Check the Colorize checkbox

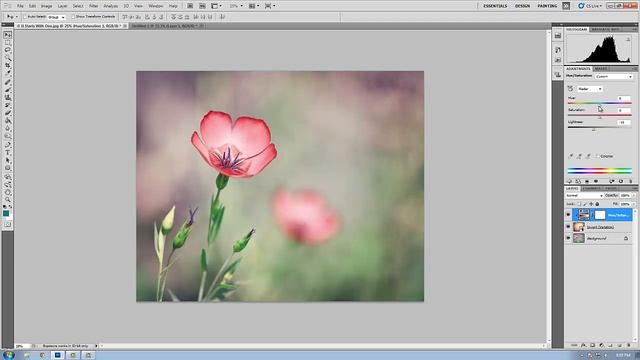pos(598,156)
